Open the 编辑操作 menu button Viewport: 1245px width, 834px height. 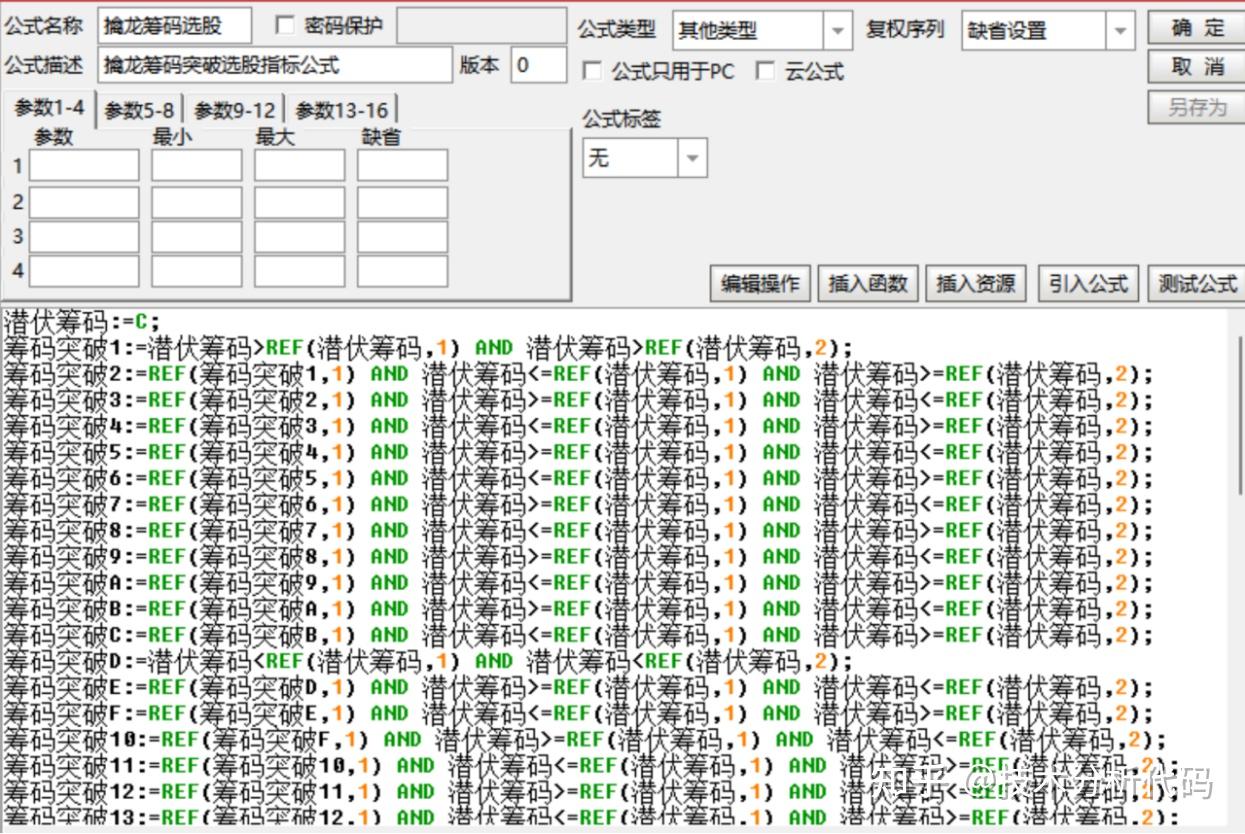pyautogui.click(x=761, y=283)
